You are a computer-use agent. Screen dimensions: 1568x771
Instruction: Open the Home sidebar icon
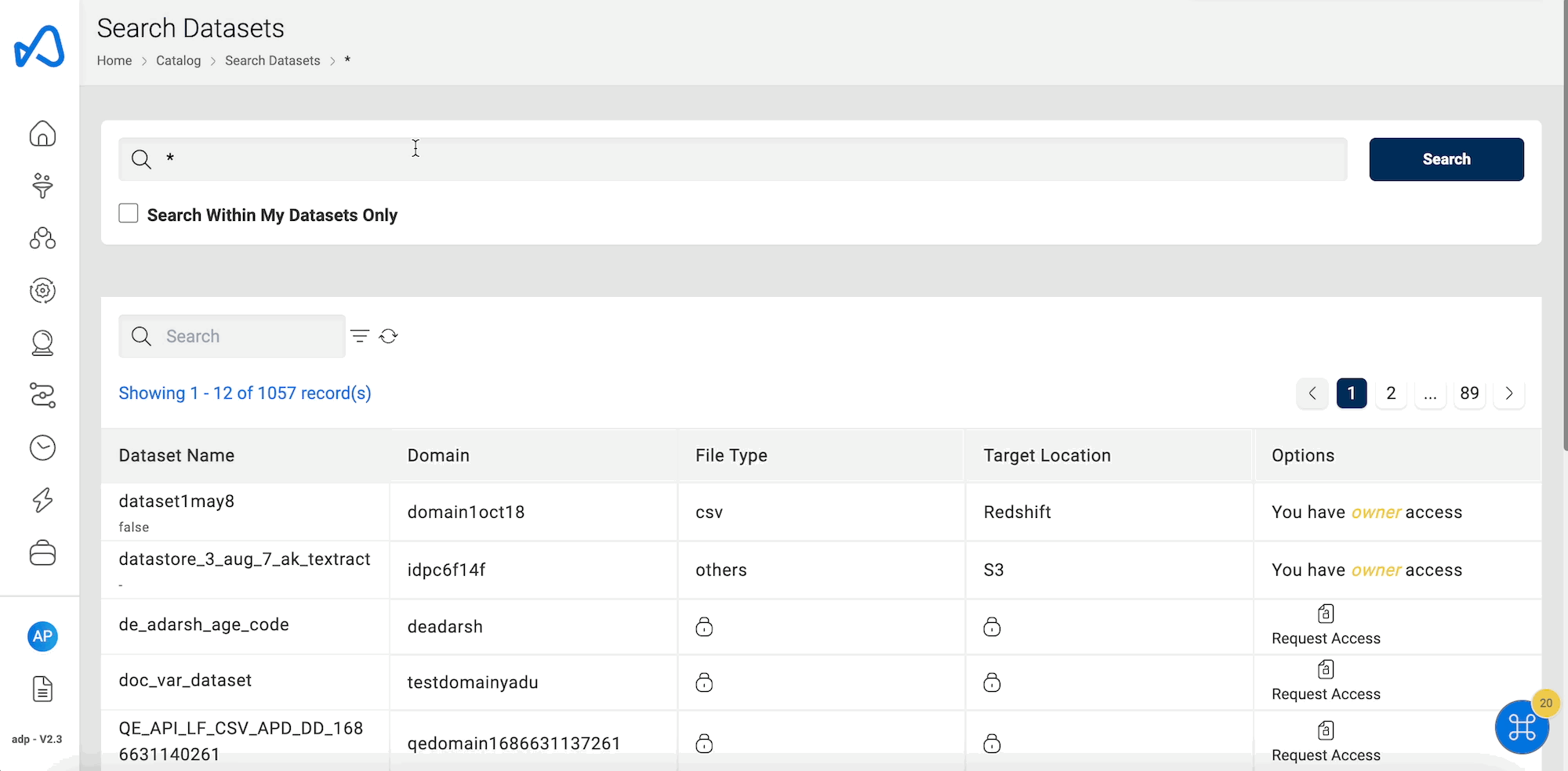click(x=42, y=133)
